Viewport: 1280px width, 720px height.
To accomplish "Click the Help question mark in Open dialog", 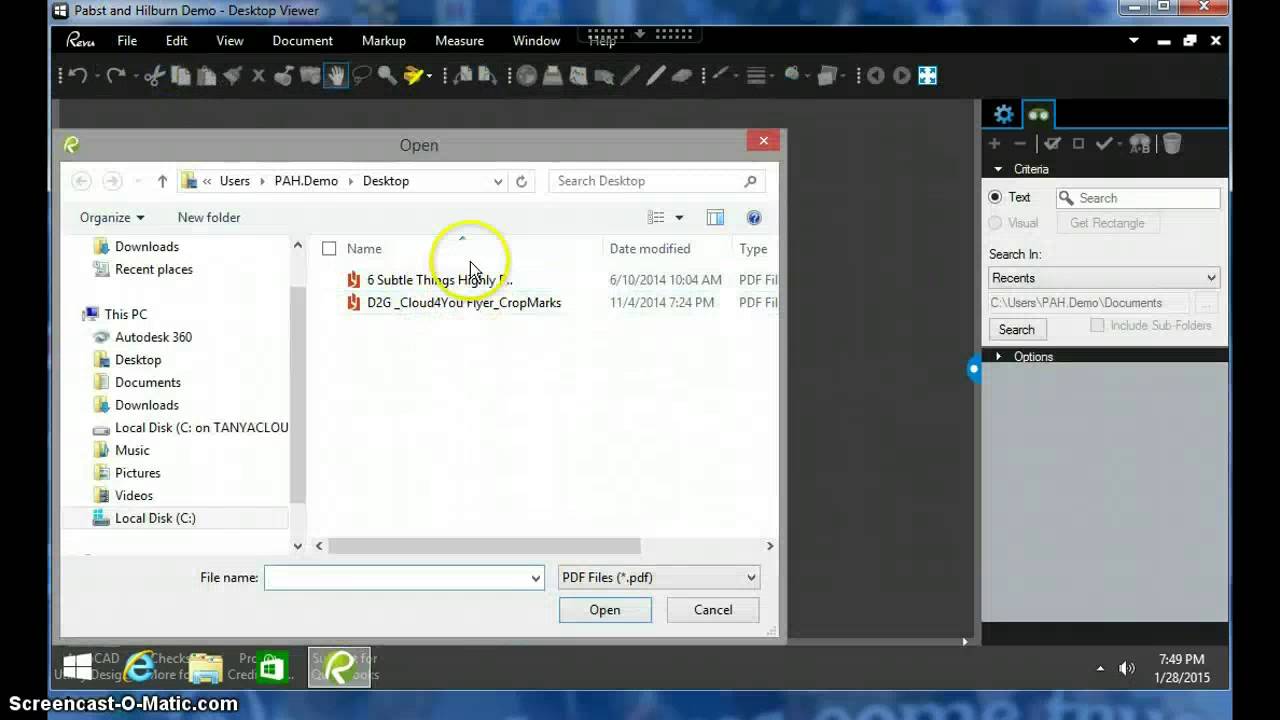I will click(x=754, y=217).
